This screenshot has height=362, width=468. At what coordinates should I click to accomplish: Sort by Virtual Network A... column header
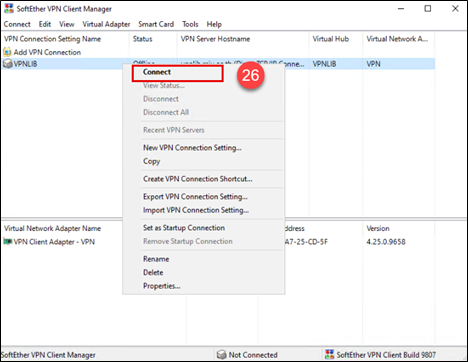[398, 39]
